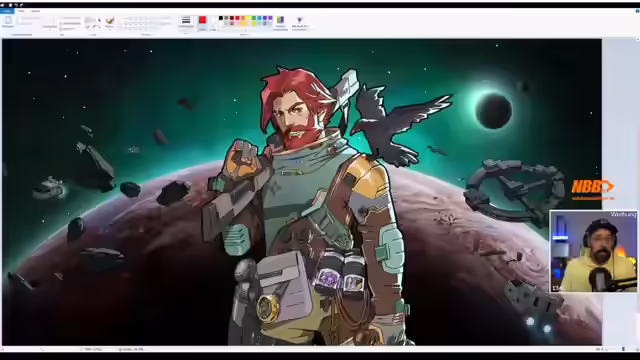
Task: Switch to the third ribbon tab
Action: click(x=36, y=11)
